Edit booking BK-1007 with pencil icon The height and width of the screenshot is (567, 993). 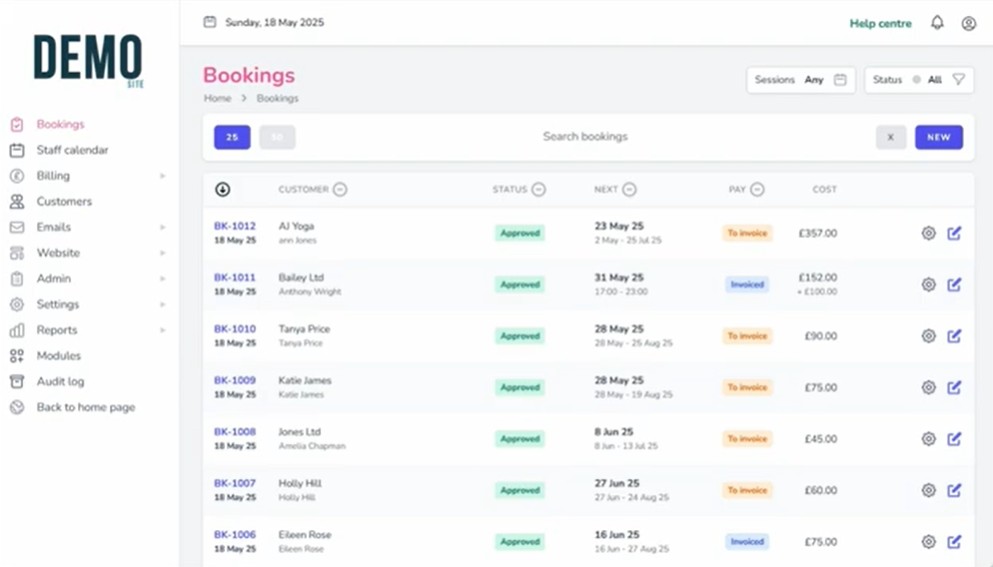tap(954, 490)
